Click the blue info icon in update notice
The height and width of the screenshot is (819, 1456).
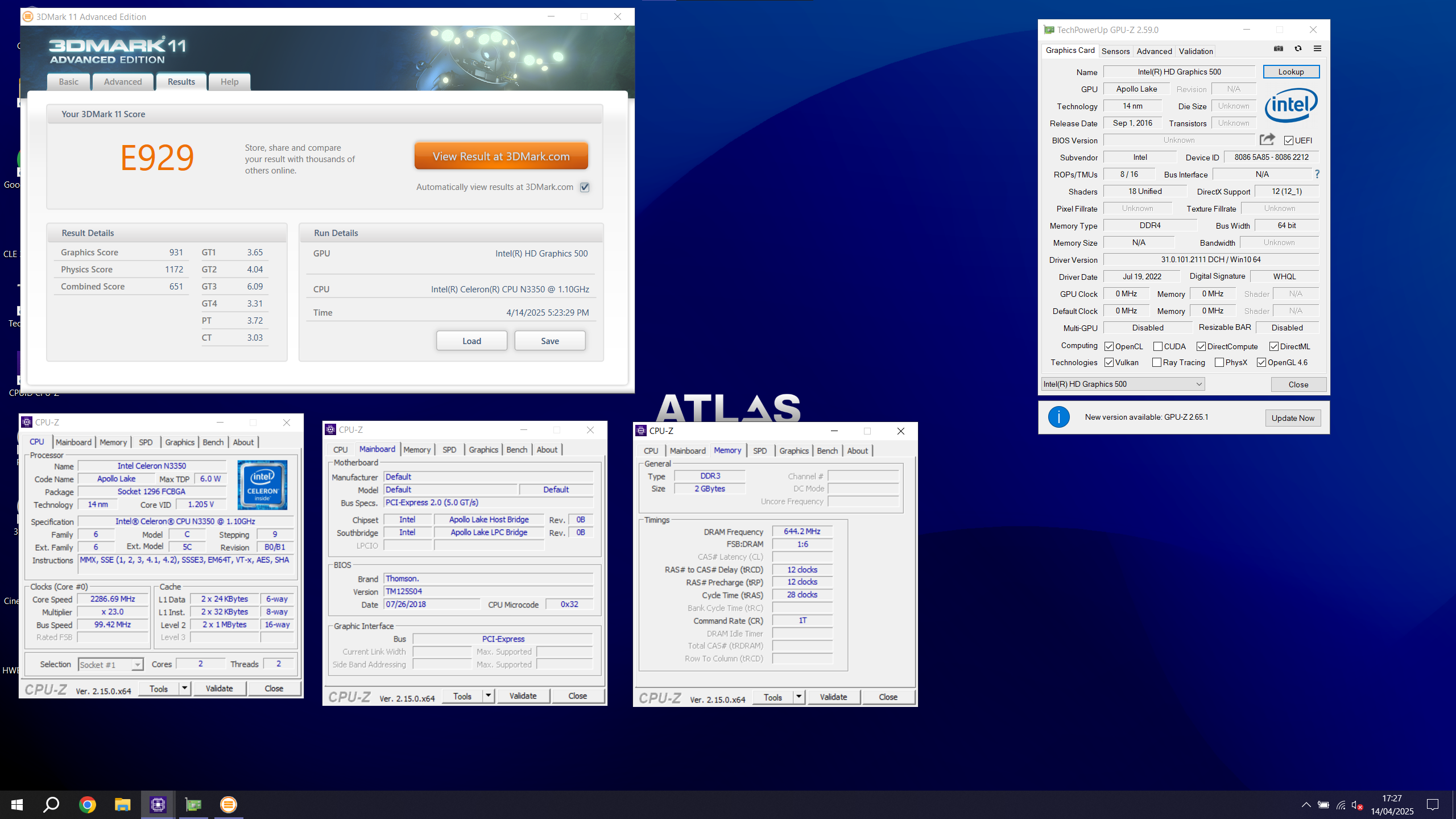pos(1058,417)
